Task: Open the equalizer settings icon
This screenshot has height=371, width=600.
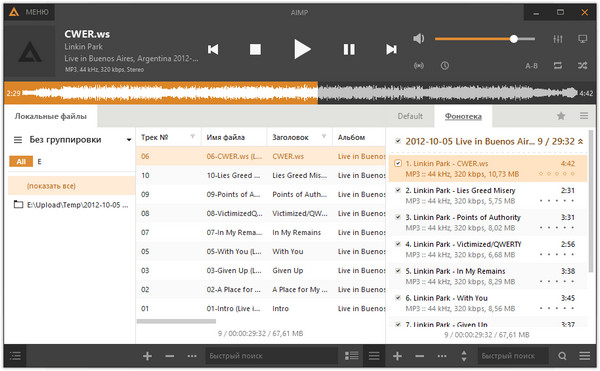Action: point(558,39)
